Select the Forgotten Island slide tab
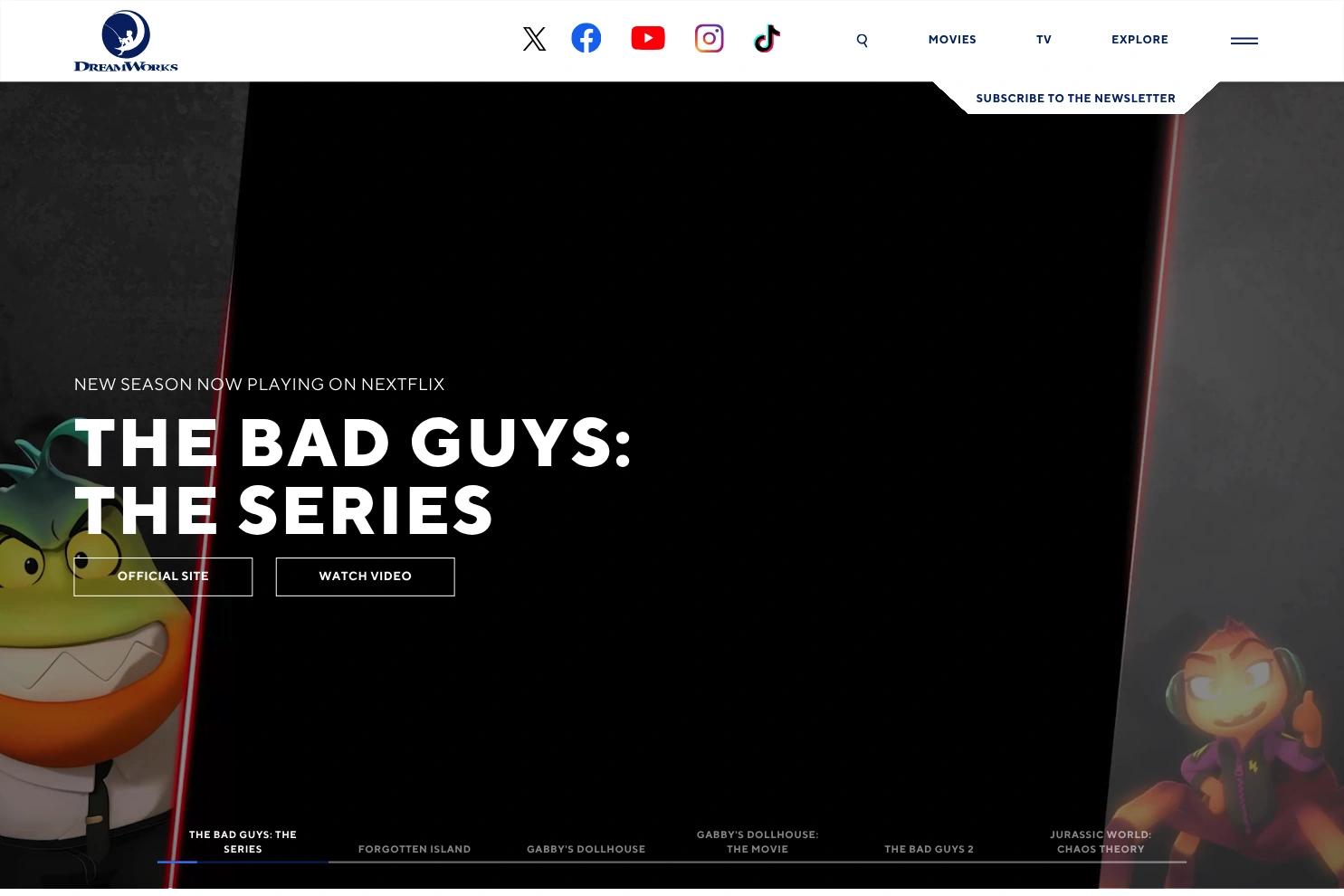This screenshot has width=1344, height=896. pos(415,849)
